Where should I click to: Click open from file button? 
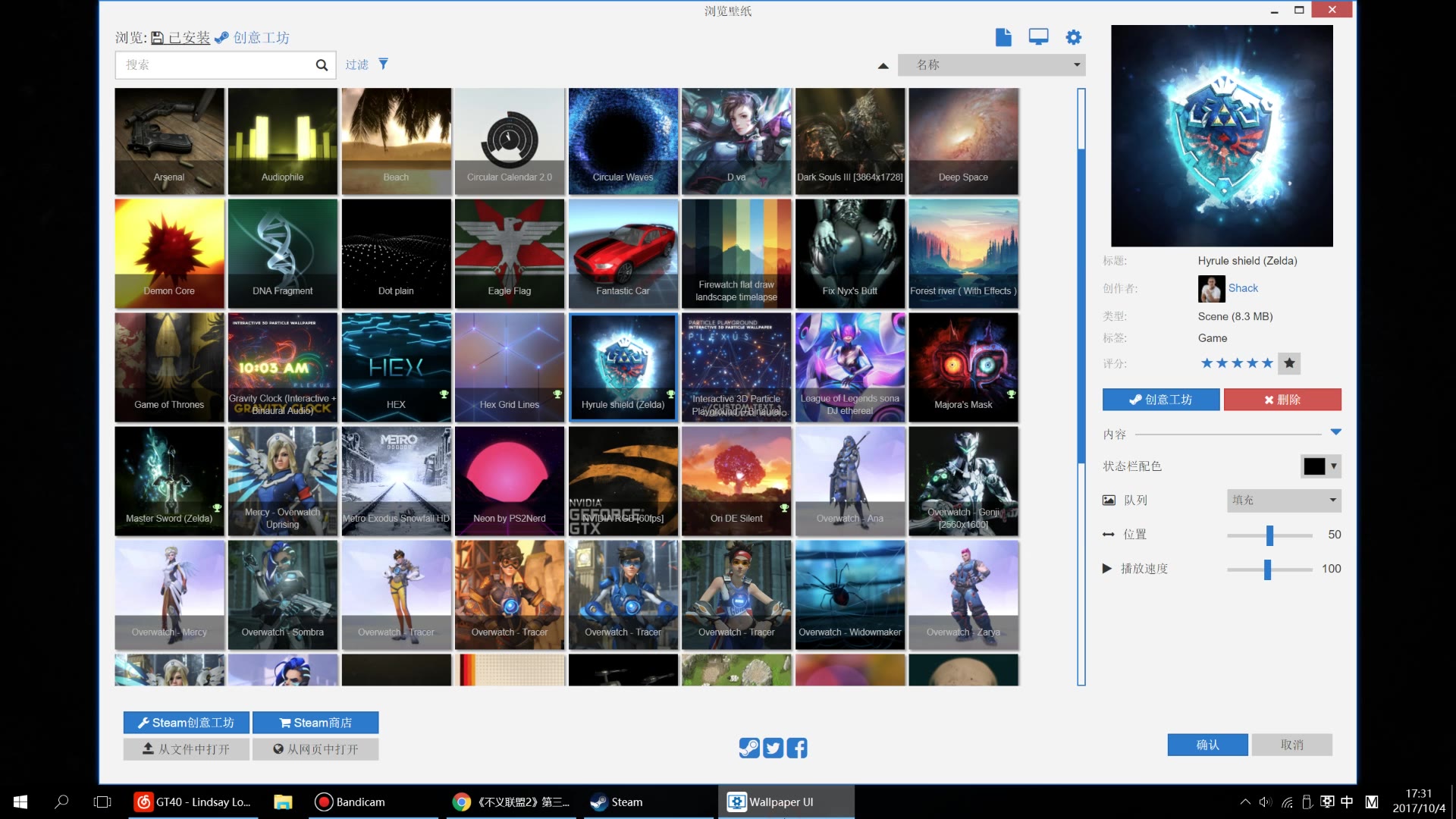click(x=186, y=749)
